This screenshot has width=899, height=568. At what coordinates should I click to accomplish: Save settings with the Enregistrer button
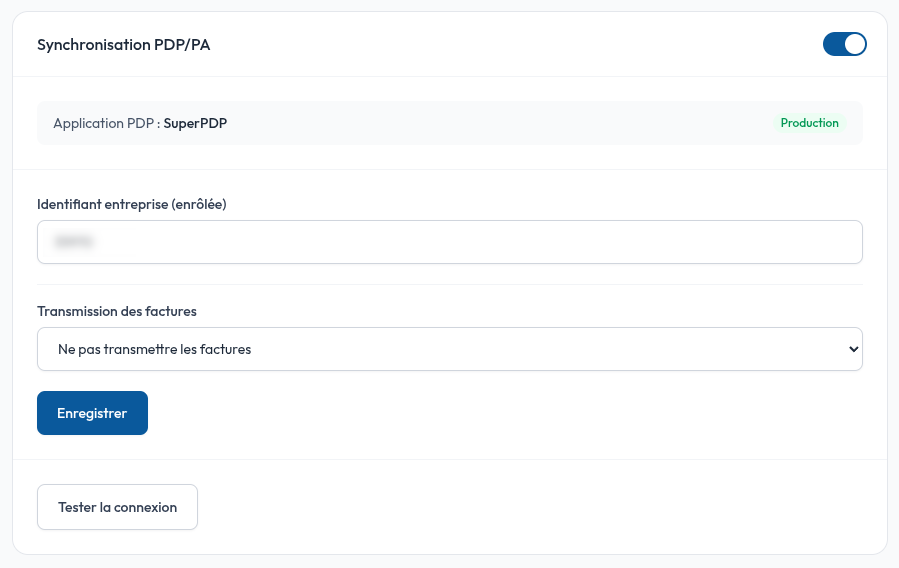coord(92,413)
